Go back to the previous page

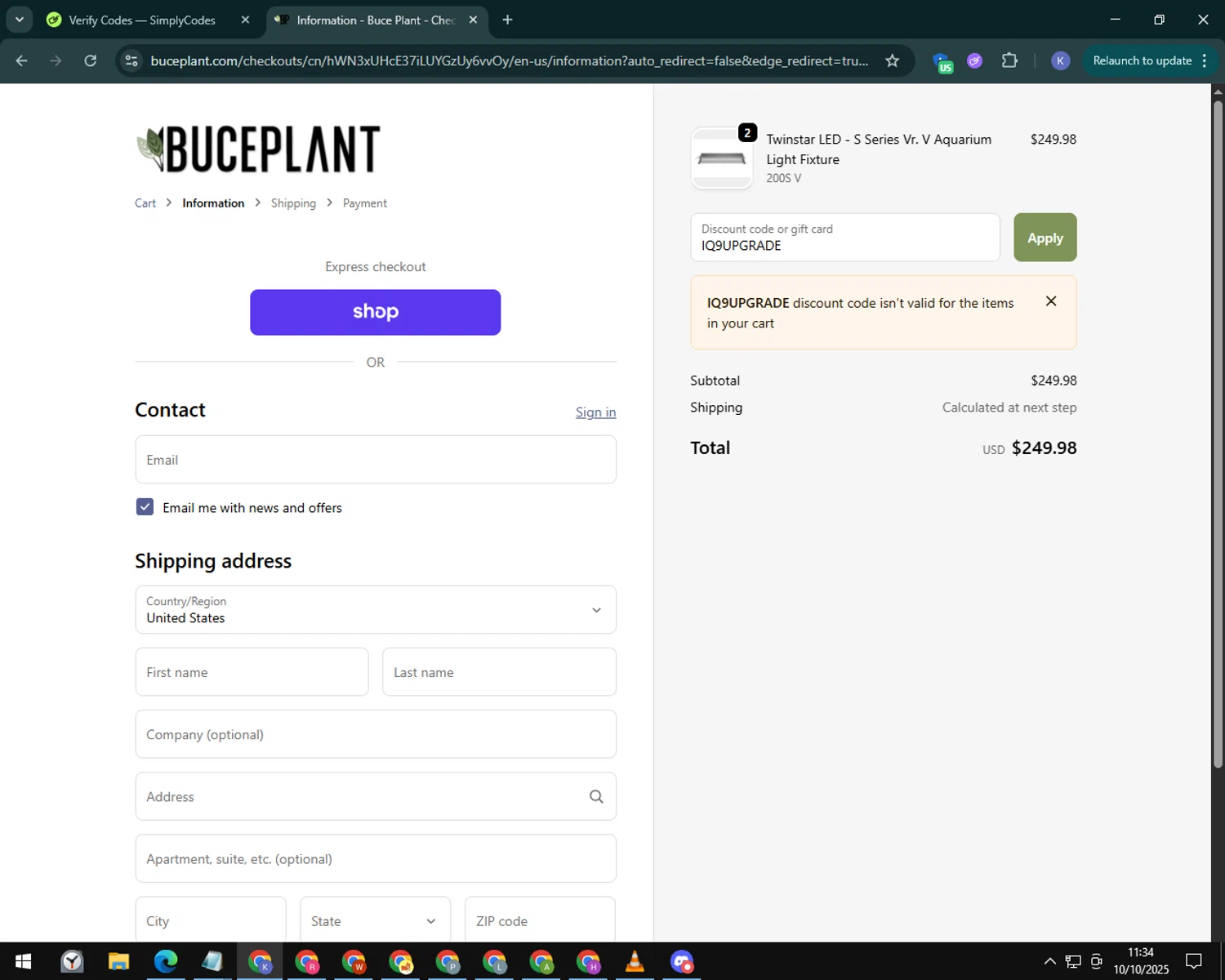pos(22,60)
